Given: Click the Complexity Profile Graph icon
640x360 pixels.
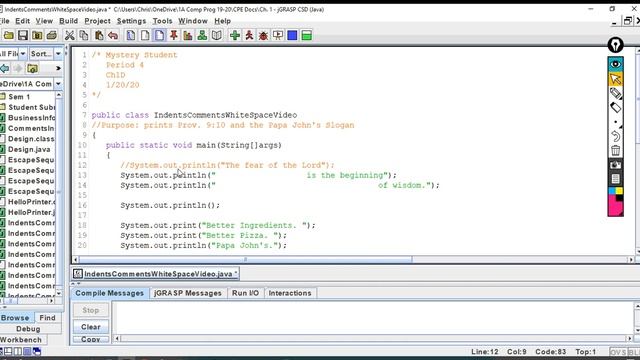Looking at the screenshot, I should tap(188, 36).
